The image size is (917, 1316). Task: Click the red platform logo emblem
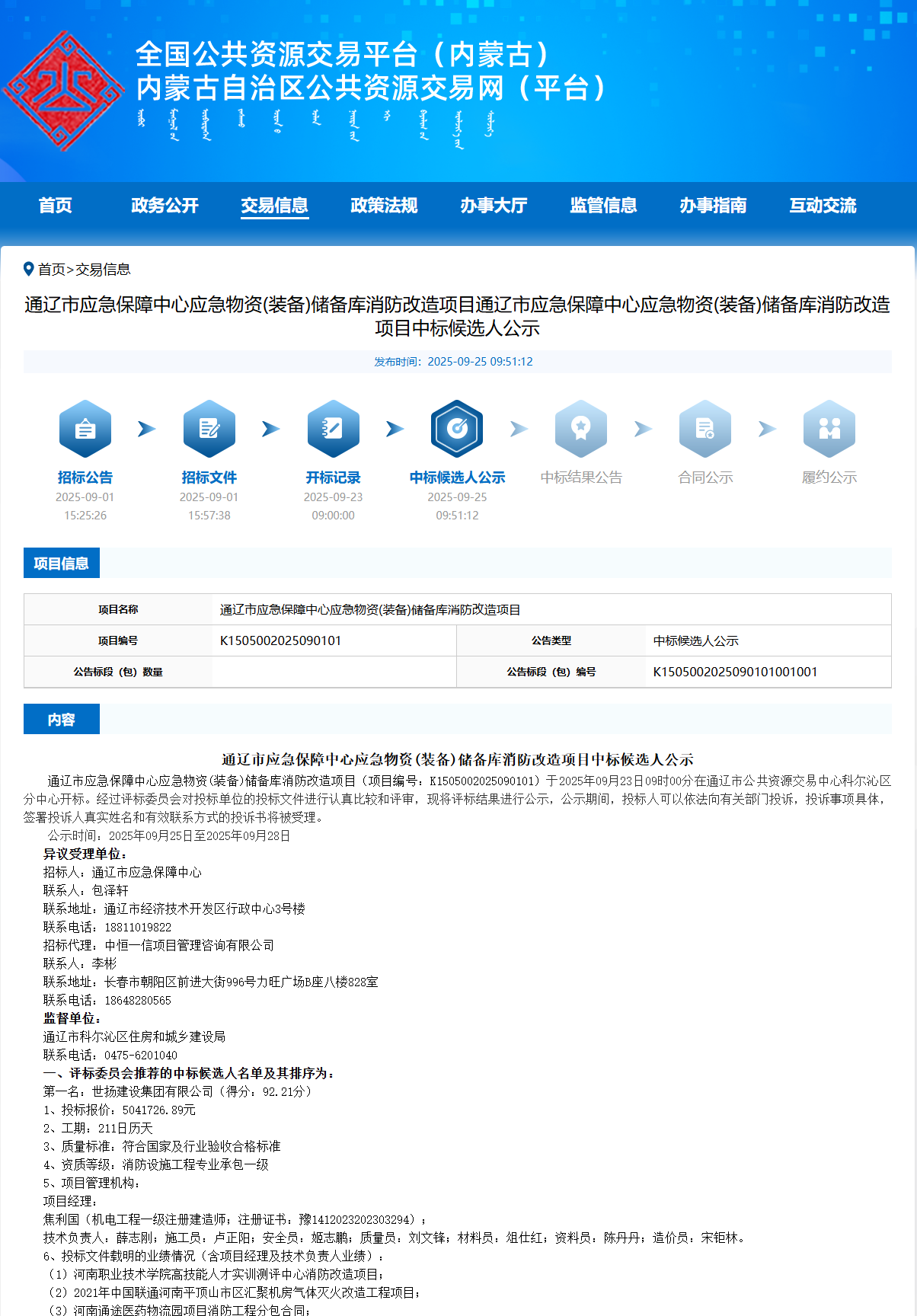(63, 91)
